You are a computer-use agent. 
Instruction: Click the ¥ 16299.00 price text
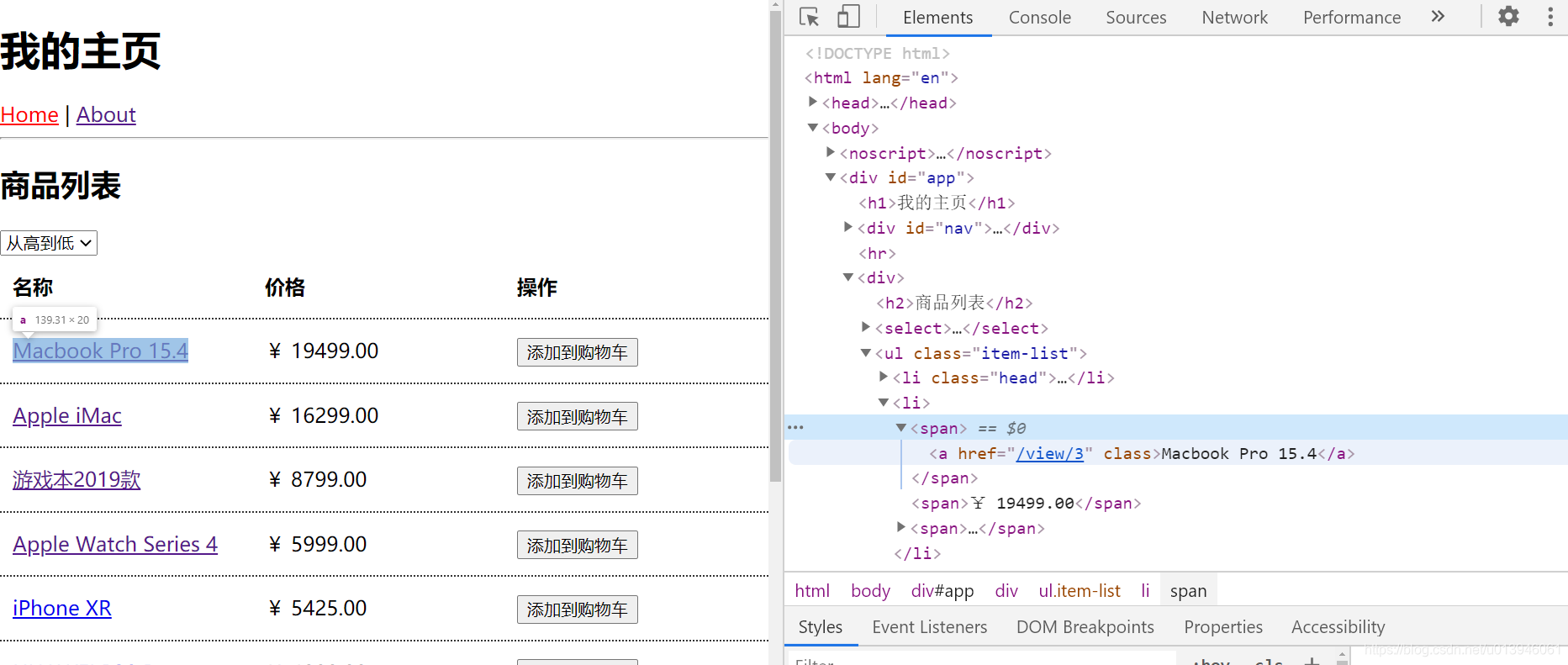[x=323, y=415]
